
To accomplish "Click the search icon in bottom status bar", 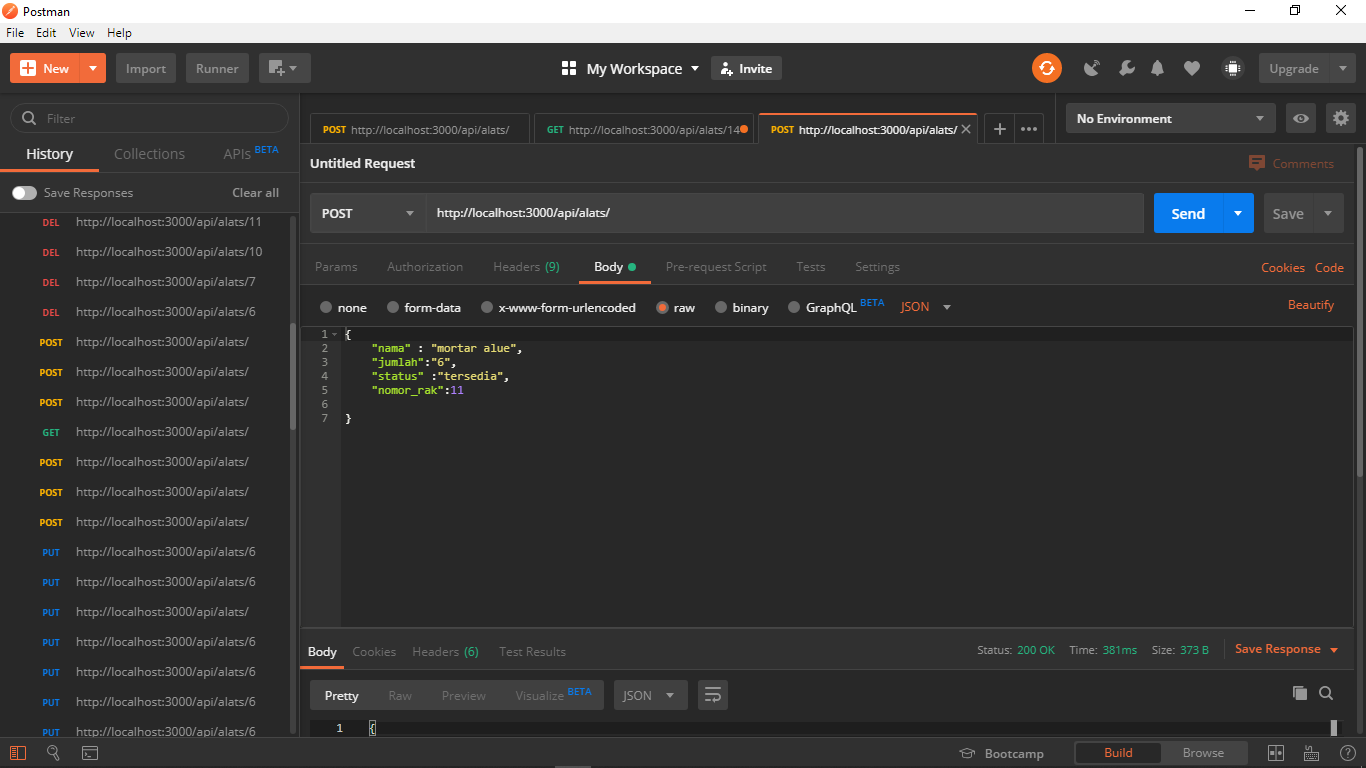I will pyautogui.click(x=53, y=753).
